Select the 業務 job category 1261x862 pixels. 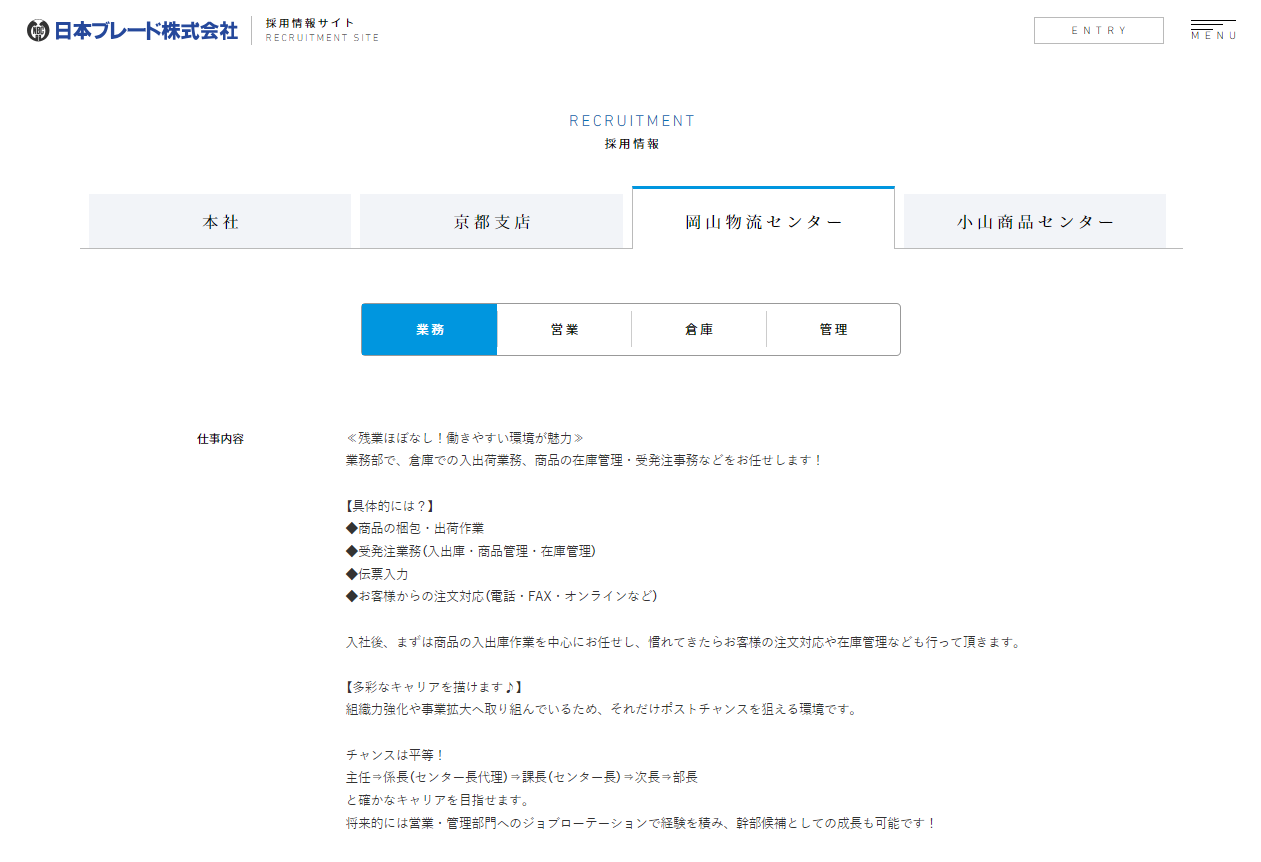(x=429, y=330)
